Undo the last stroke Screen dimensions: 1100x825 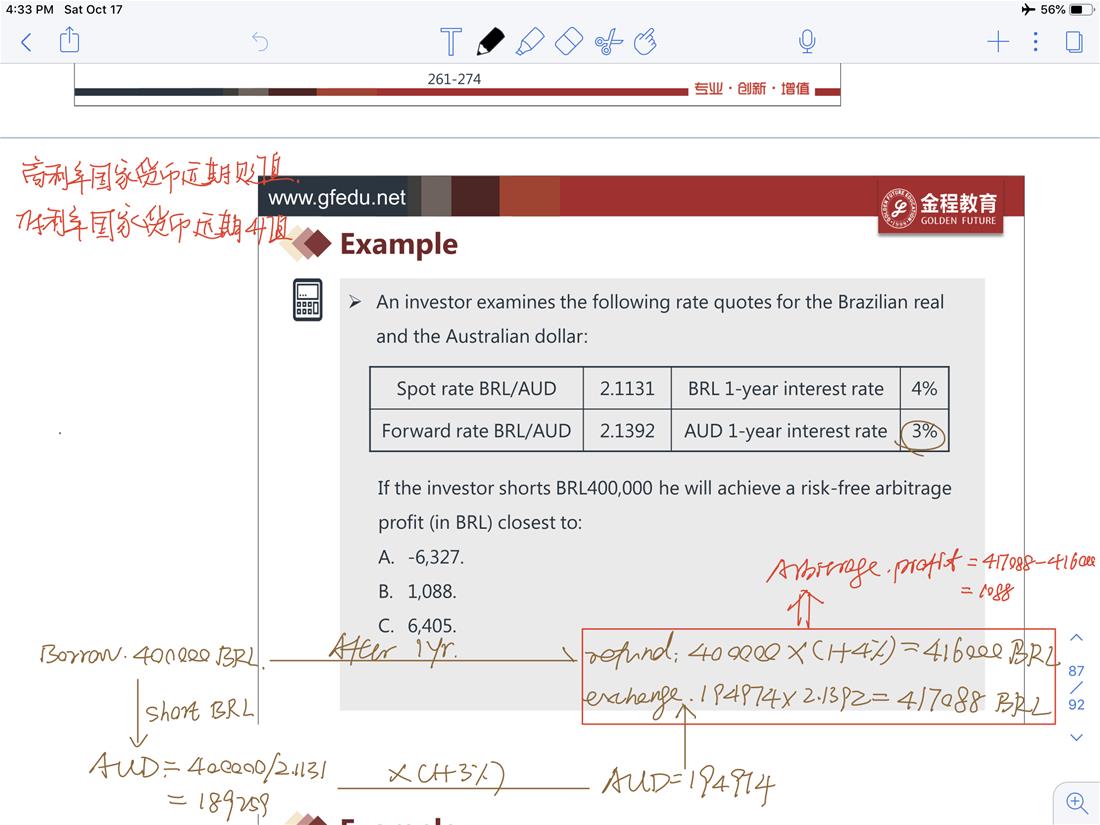click(x=260, y=42)
